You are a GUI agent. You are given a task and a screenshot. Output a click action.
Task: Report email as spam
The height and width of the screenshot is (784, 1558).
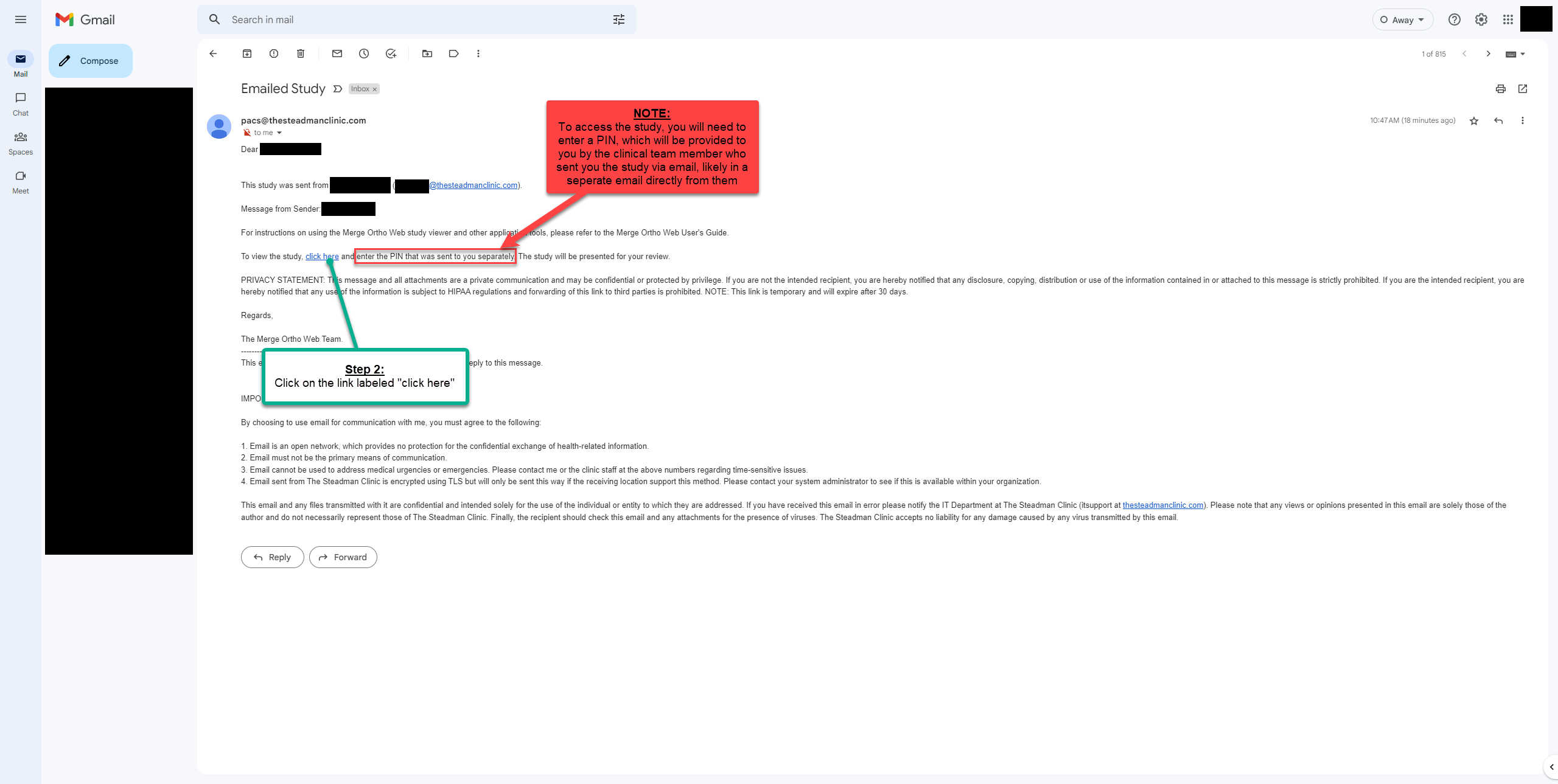click(274, 54)
